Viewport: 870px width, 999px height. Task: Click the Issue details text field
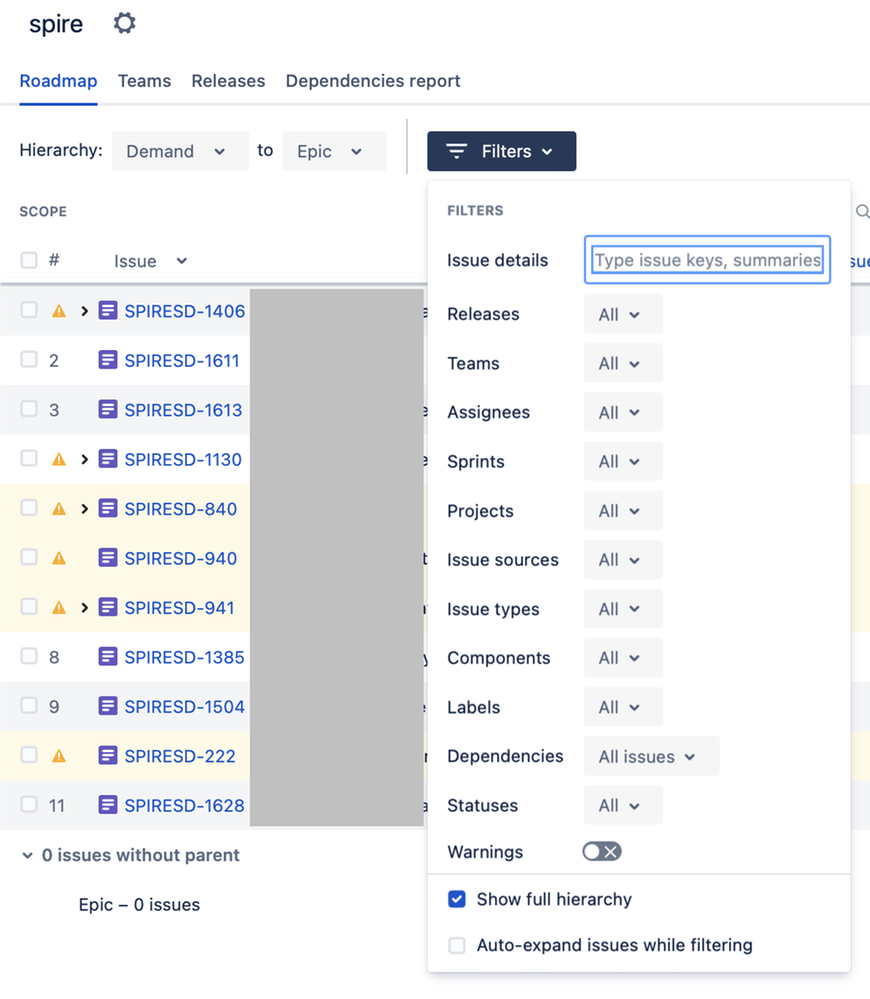tap(707, 260)
